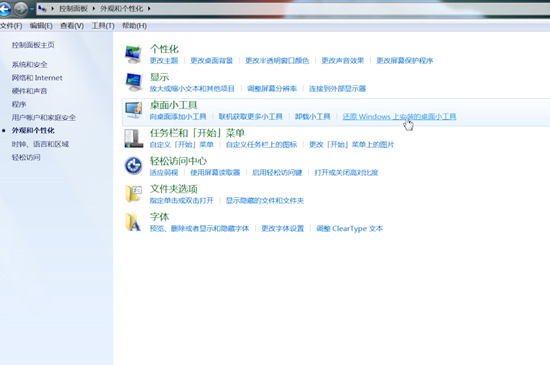Select 系统和安全 in the sidebar
Viewport: 550px width, 365px height.
(29, 65)
